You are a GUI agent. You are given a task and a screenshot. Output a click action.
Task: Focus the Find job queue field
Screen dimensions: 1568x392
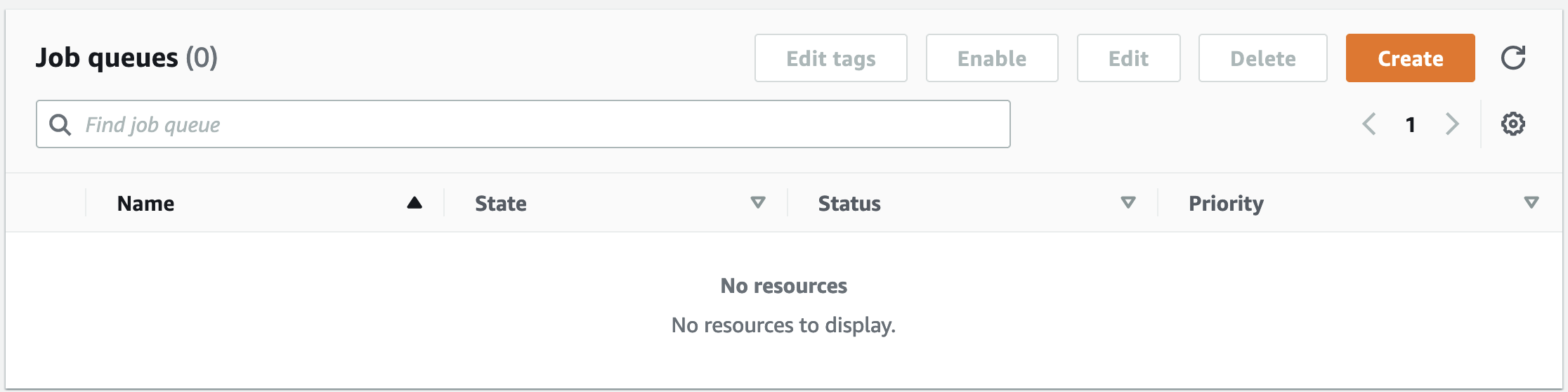tap(523, 124)
